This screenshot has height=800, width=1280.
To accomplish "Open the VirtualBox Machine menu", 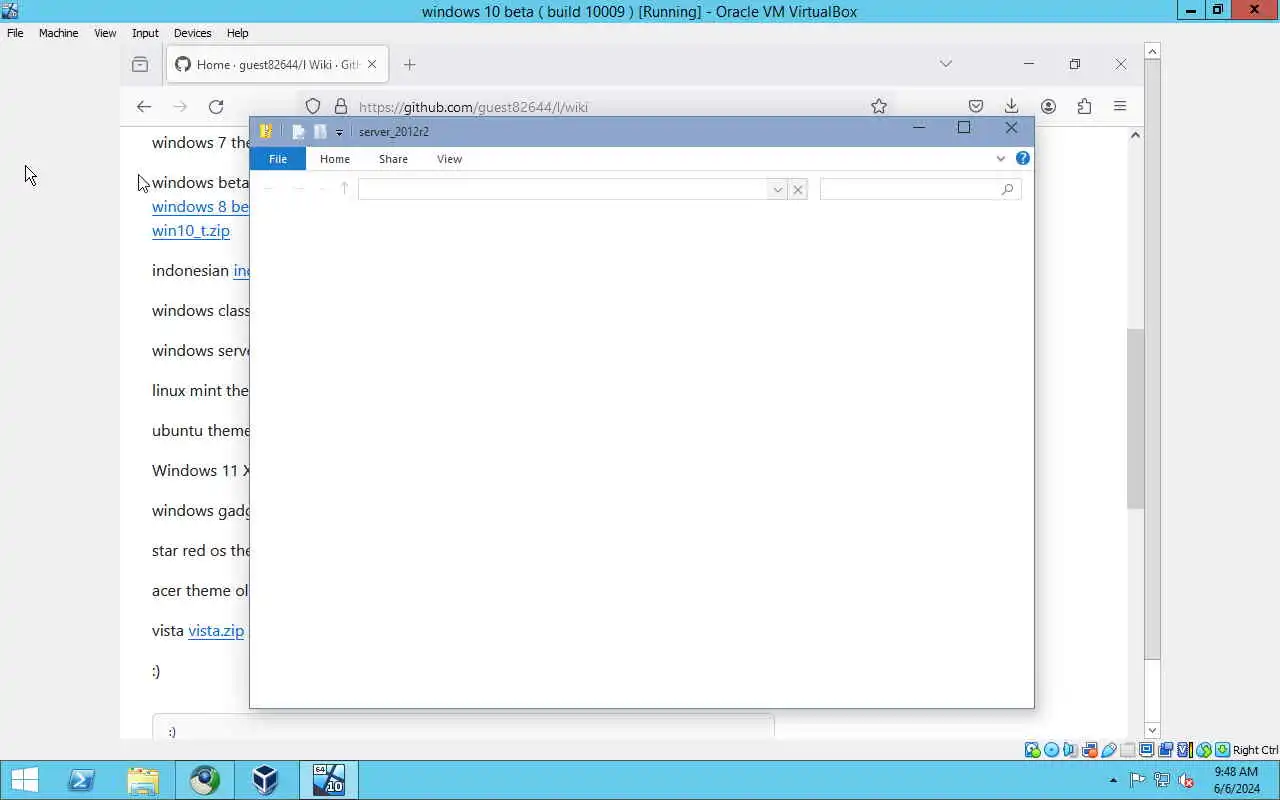I will 58,33.
